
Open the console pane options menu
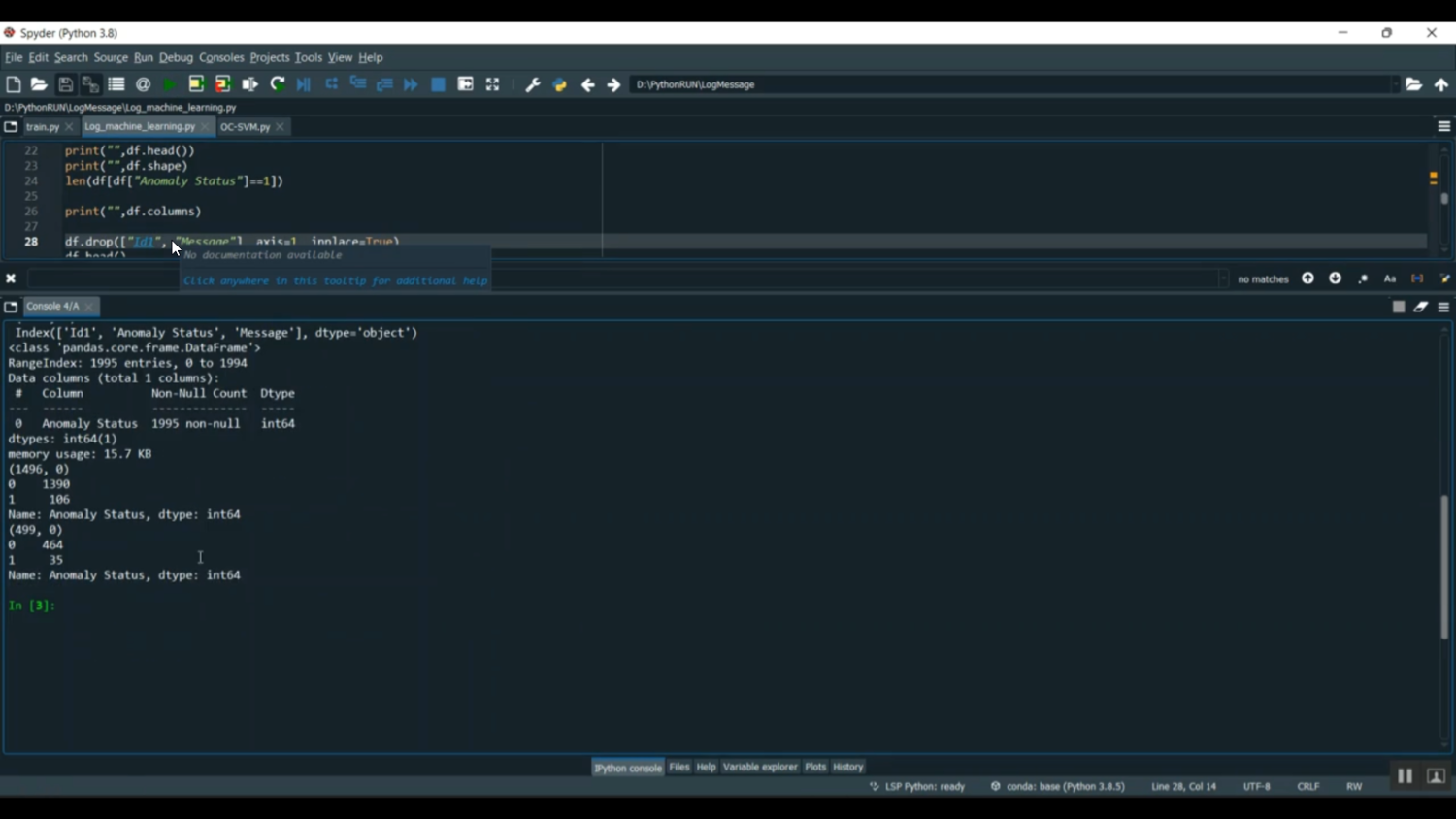pyautogui.click(x=1443, y=307)
